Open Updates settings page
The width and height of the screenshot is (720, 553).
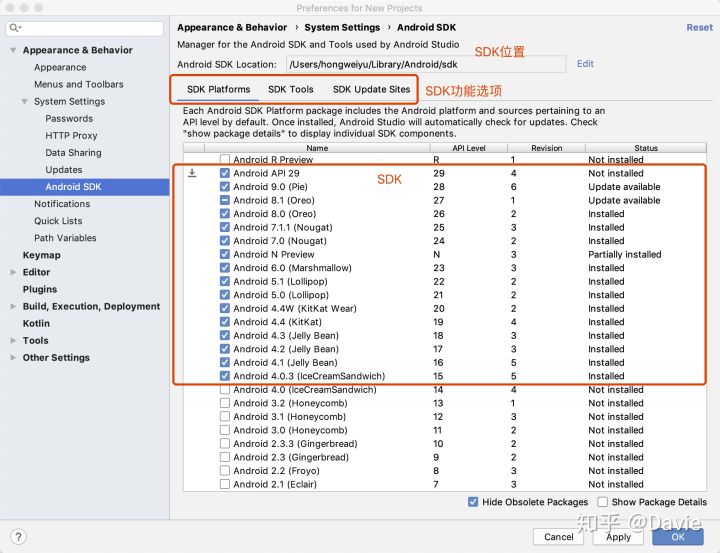(64, 169)
